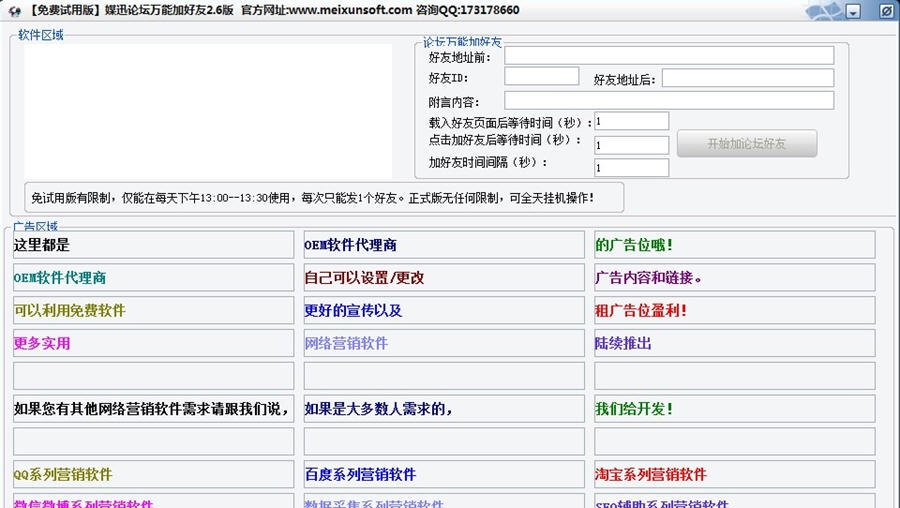
Task: Click the app icon in the title bar
Action: pos(14,10)
